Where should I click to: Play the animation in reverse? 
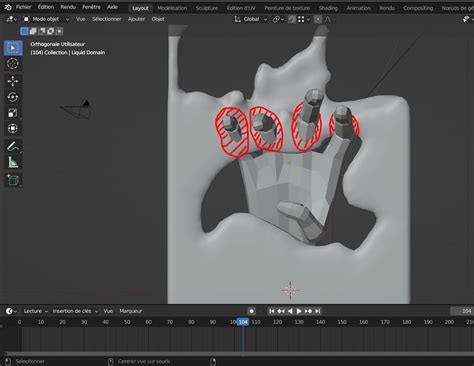290,311
